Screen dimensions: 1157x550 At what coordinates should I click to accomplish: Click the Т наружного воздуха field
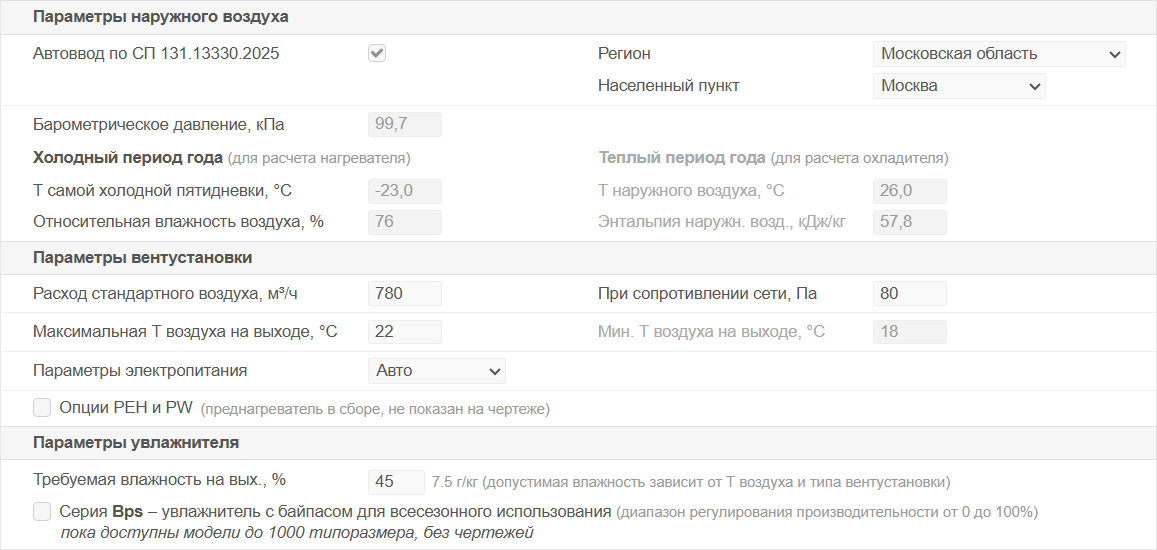click(x=909, y=191)
